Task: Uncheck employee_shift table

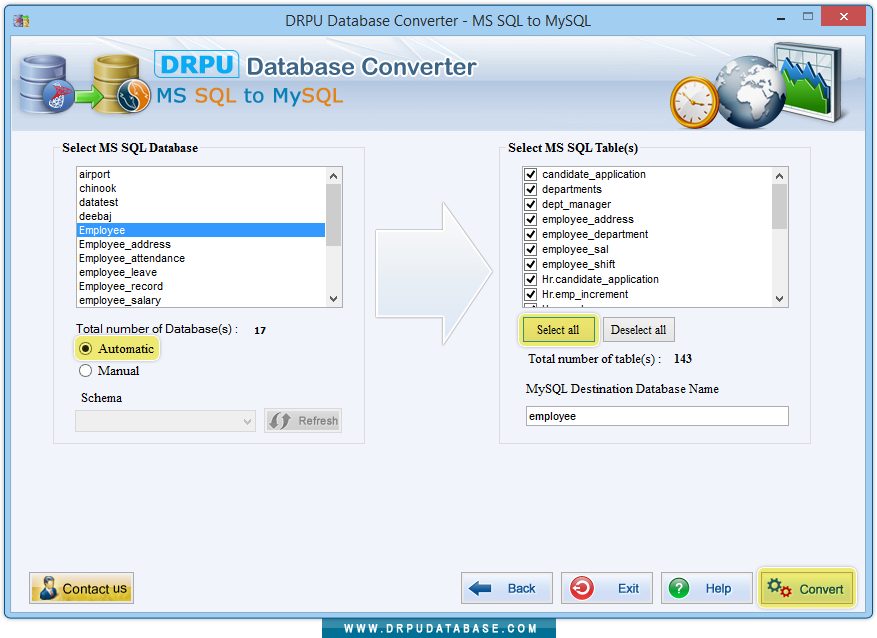Action: [531, 264]
